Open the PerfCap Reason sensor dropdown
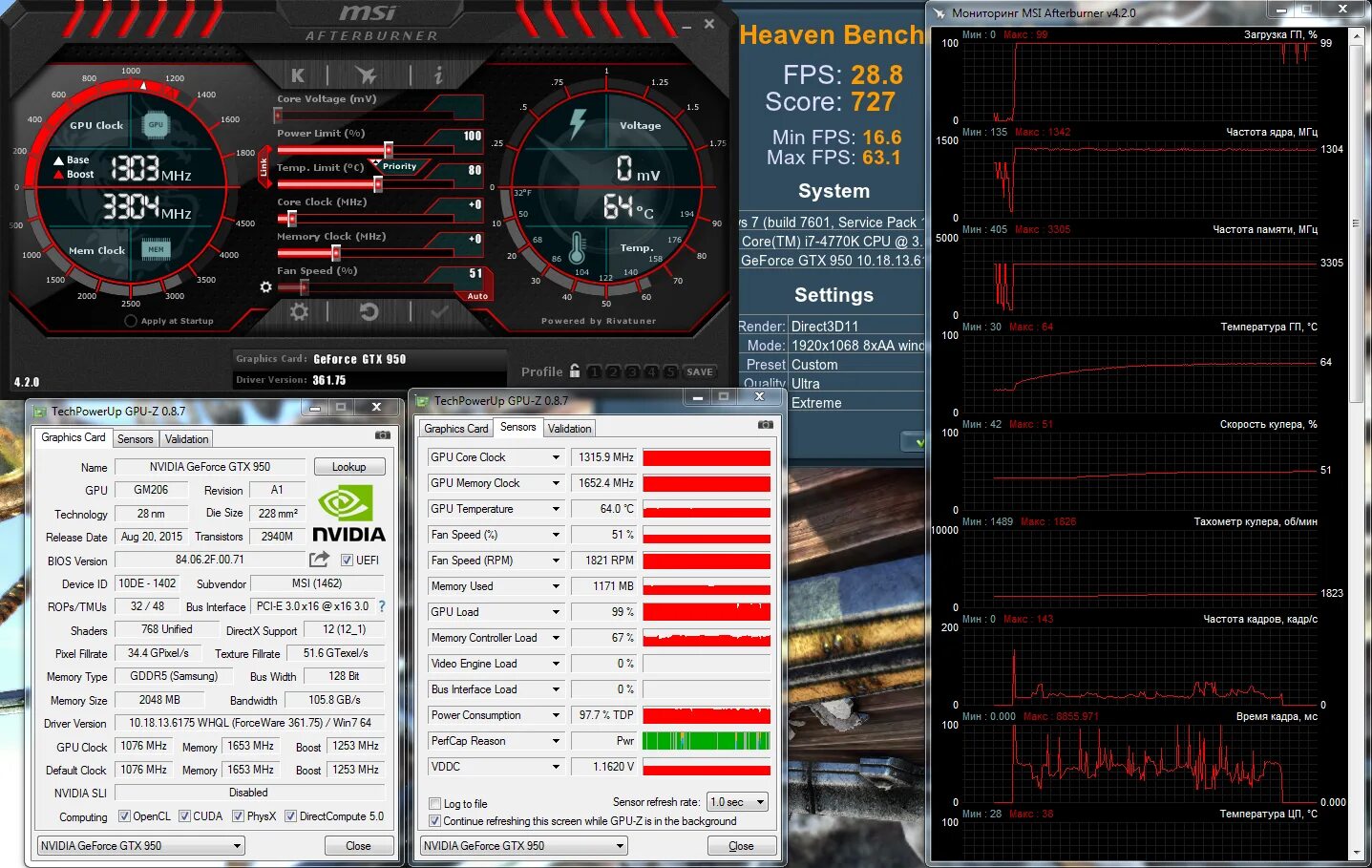 (x=556, y=741)
